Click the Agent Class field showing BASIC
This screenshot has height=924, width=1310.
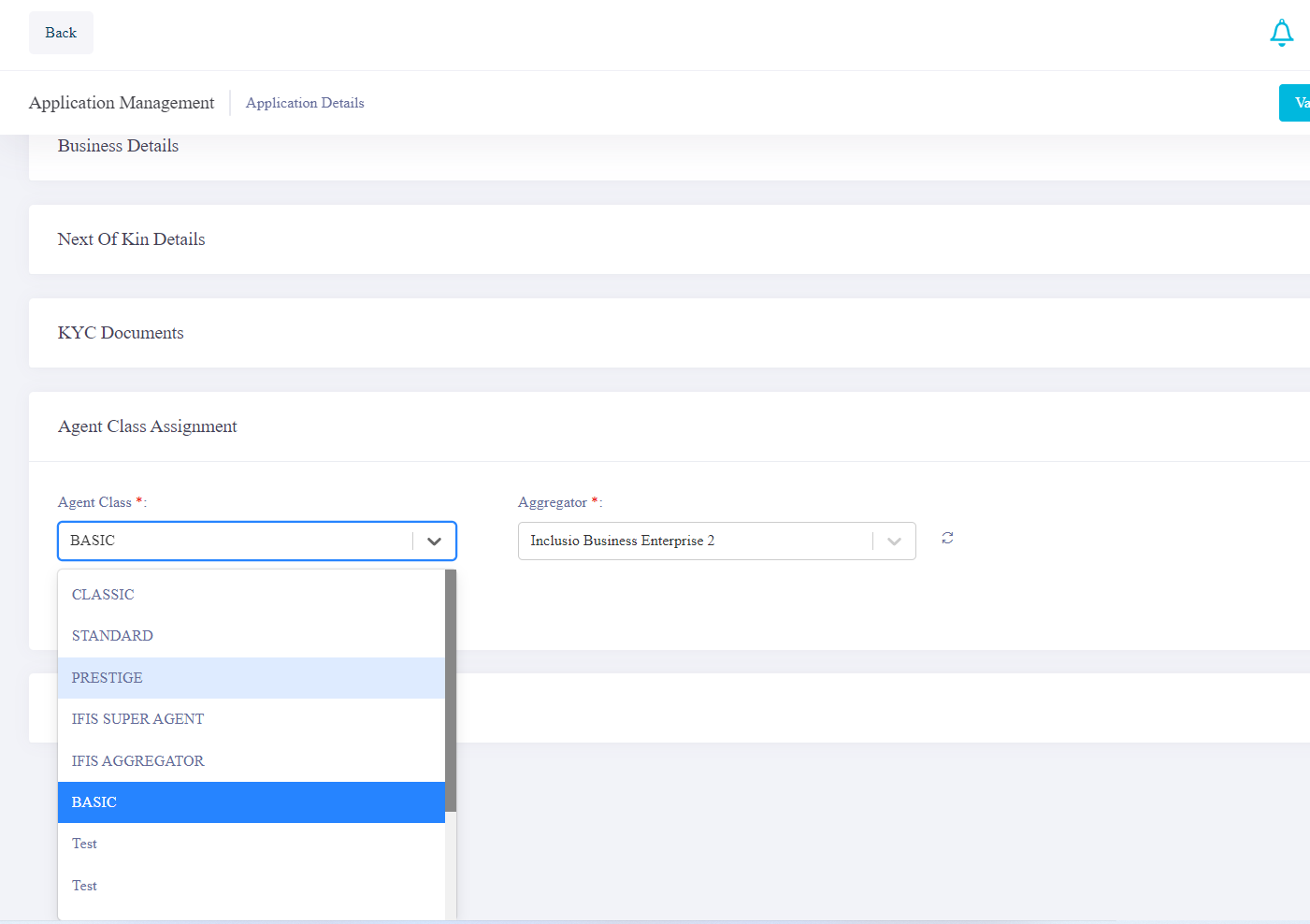(x=234, y=541)
